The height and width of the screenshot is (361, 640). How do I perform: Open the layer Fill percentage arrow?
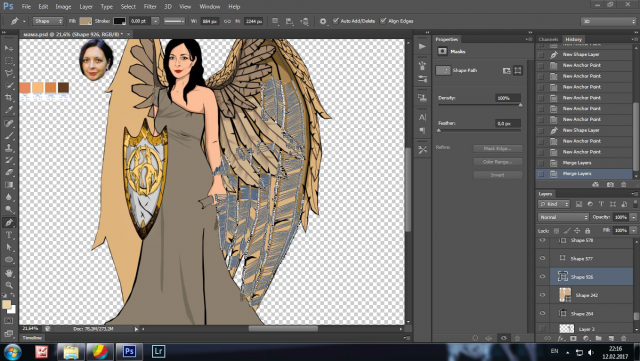[633, 231]
